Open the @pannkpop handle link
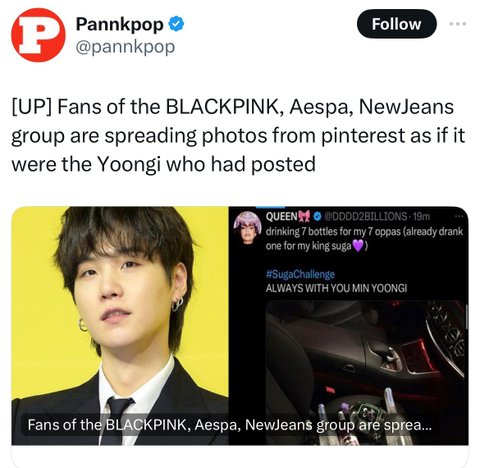The height and width of the screenshot is (468, 480). coord(125,47)
